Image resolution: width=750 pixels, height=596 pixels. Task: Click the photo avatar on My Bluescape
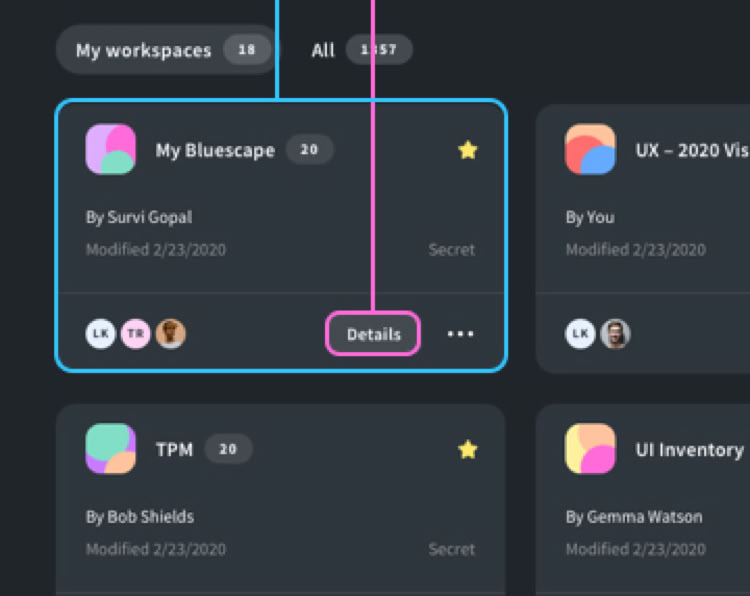pyautogui.click(x=170, y=334)
